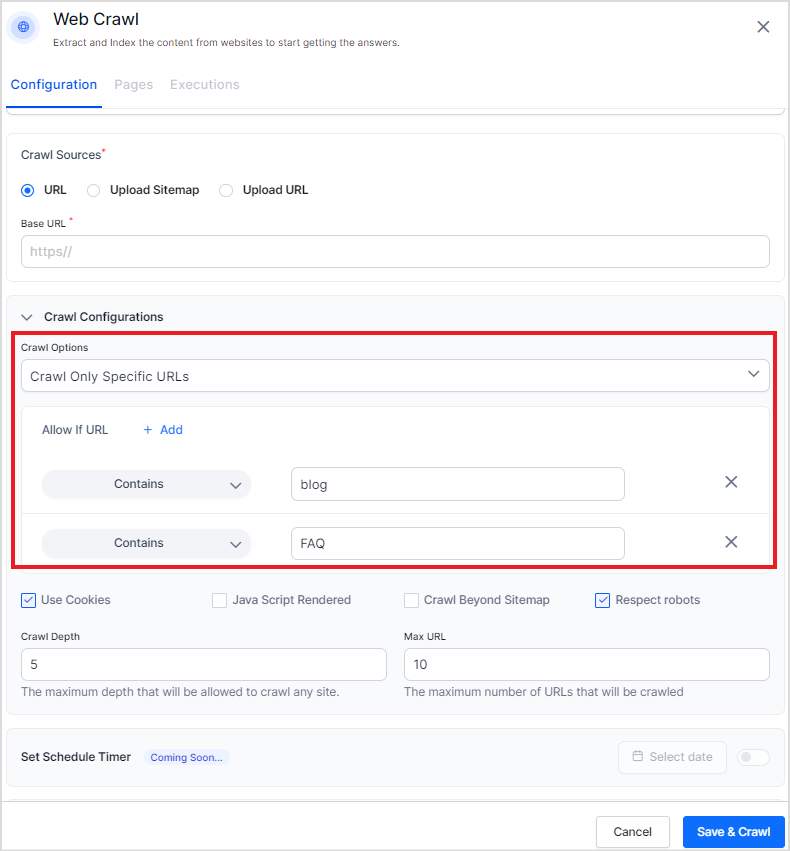The image size is (790, 851).
Task: Switch to the Executions tab
Action: pos(204,85)
